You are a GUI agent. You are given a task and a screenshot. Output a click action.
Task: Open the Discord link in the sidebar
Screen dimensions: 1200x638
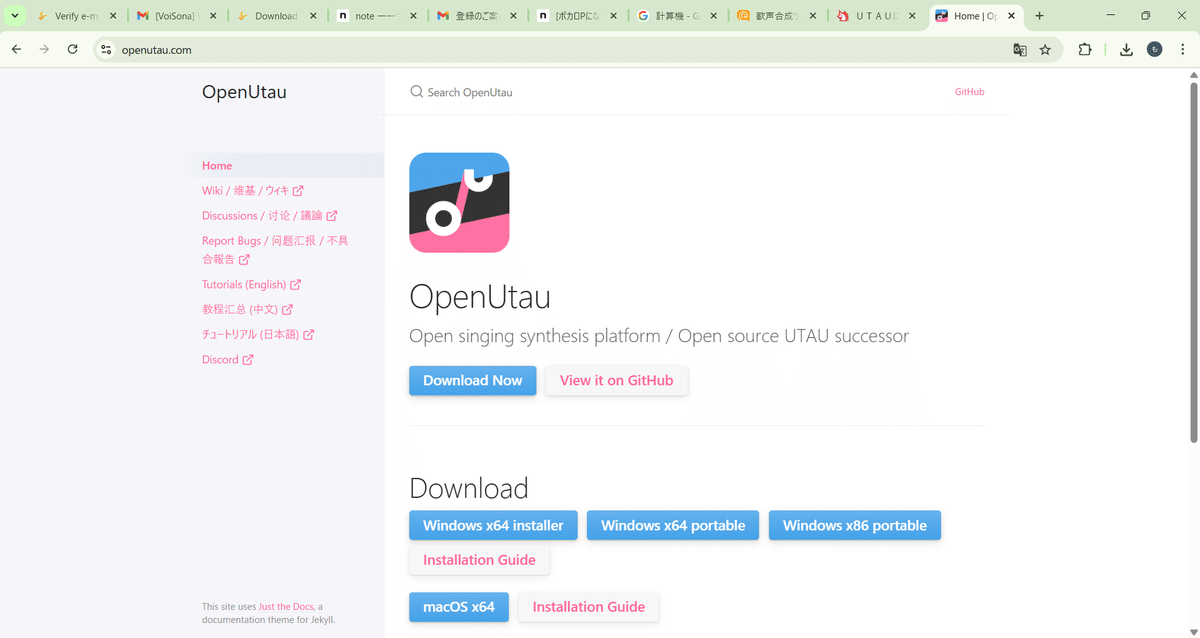(x=221, y=359)
